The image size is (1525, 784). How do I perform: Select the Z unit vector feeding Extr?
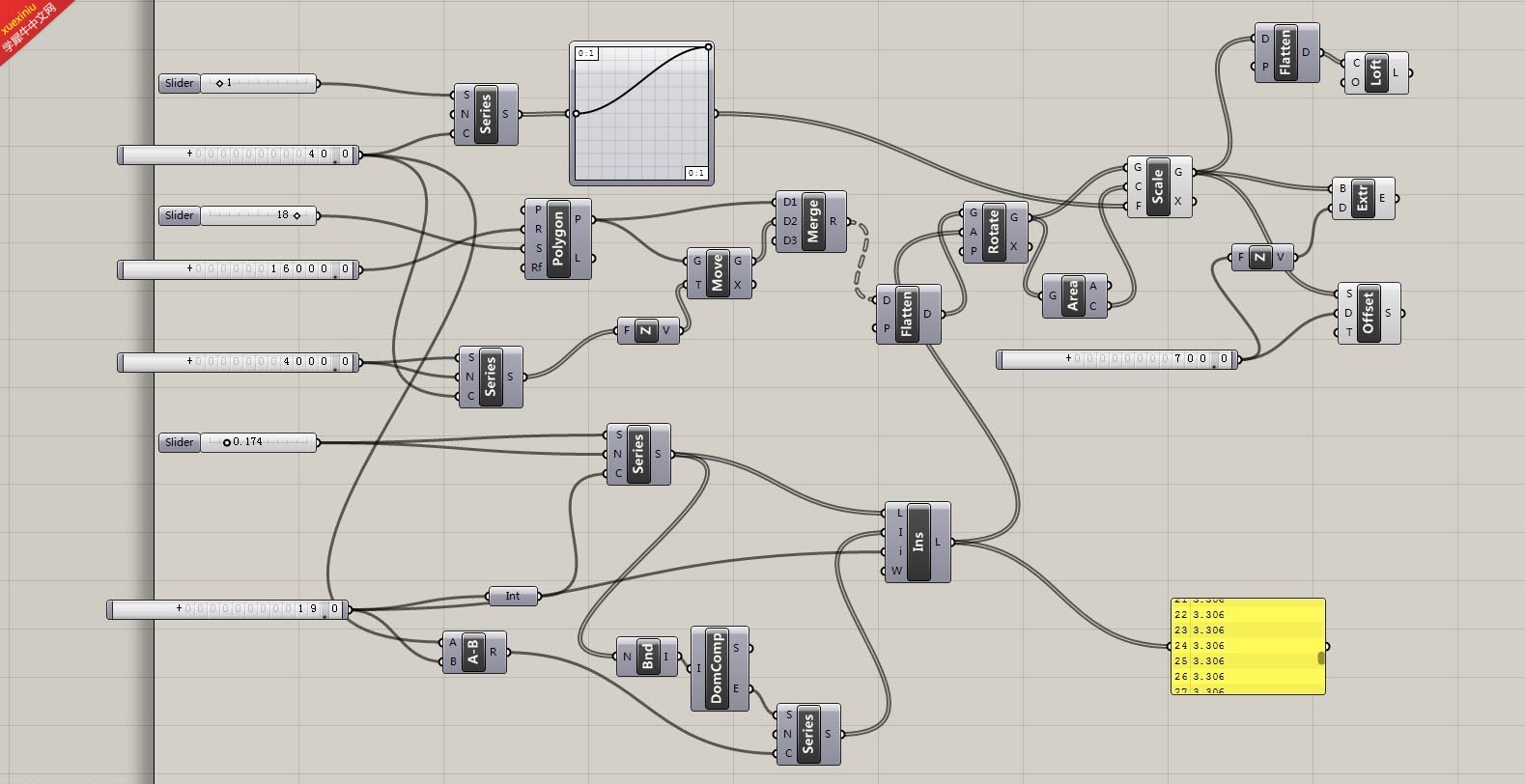(1260, 257)
